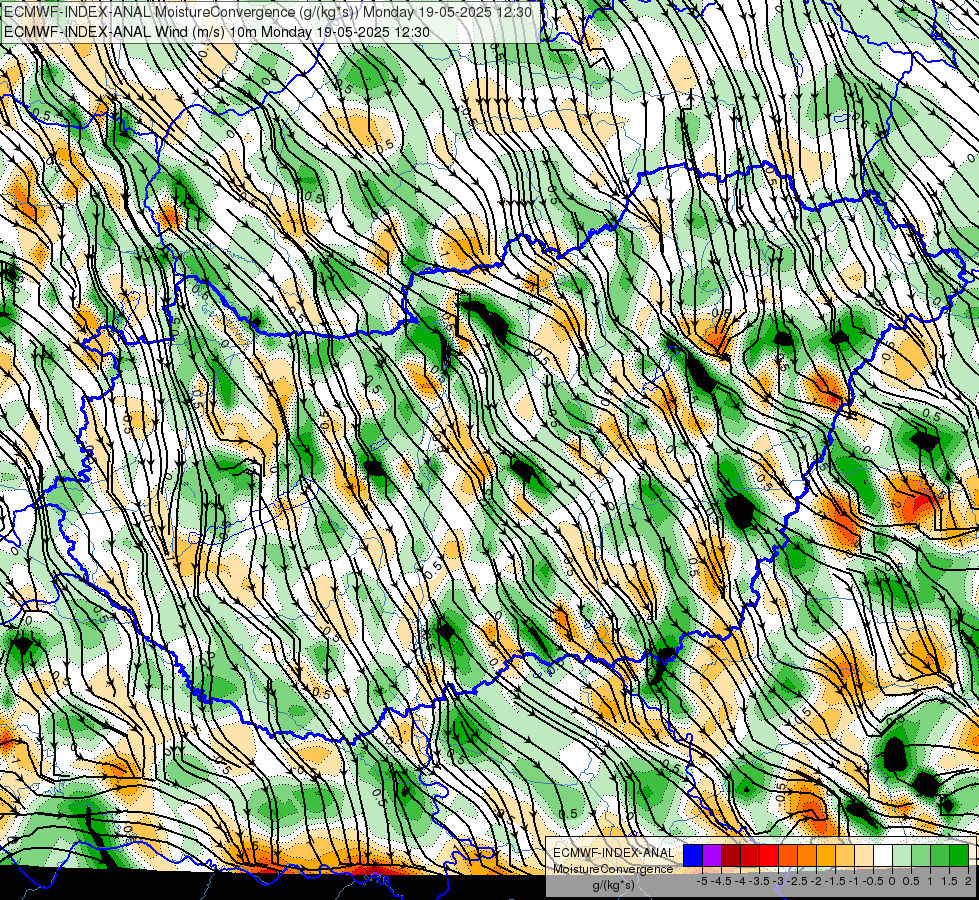Click the light orange swatch between -1.5 and -1
979x900 pixels.
tap(845, 855)
